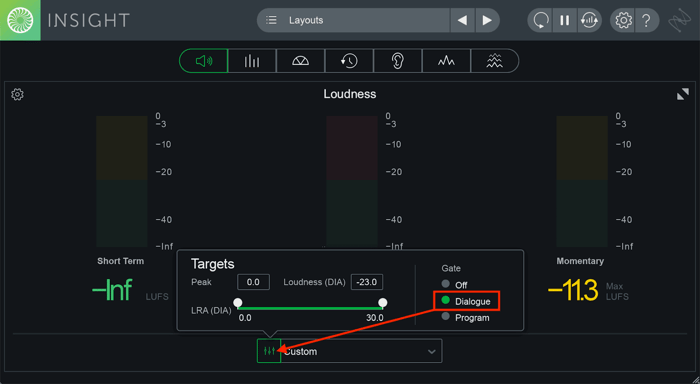This screenshot has width=700, height=384.
Task: Click the reset meters circular arrow
Action: click(541, 20)
